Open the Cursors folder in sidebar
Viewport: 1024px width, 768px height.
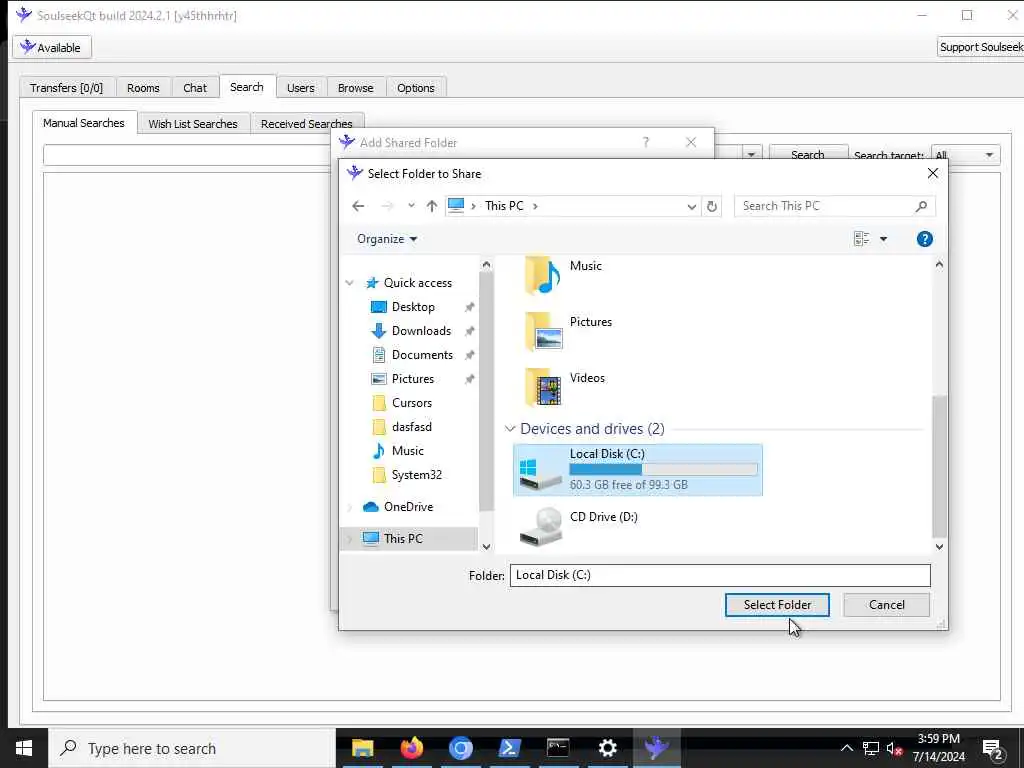(x=411, y=403)
